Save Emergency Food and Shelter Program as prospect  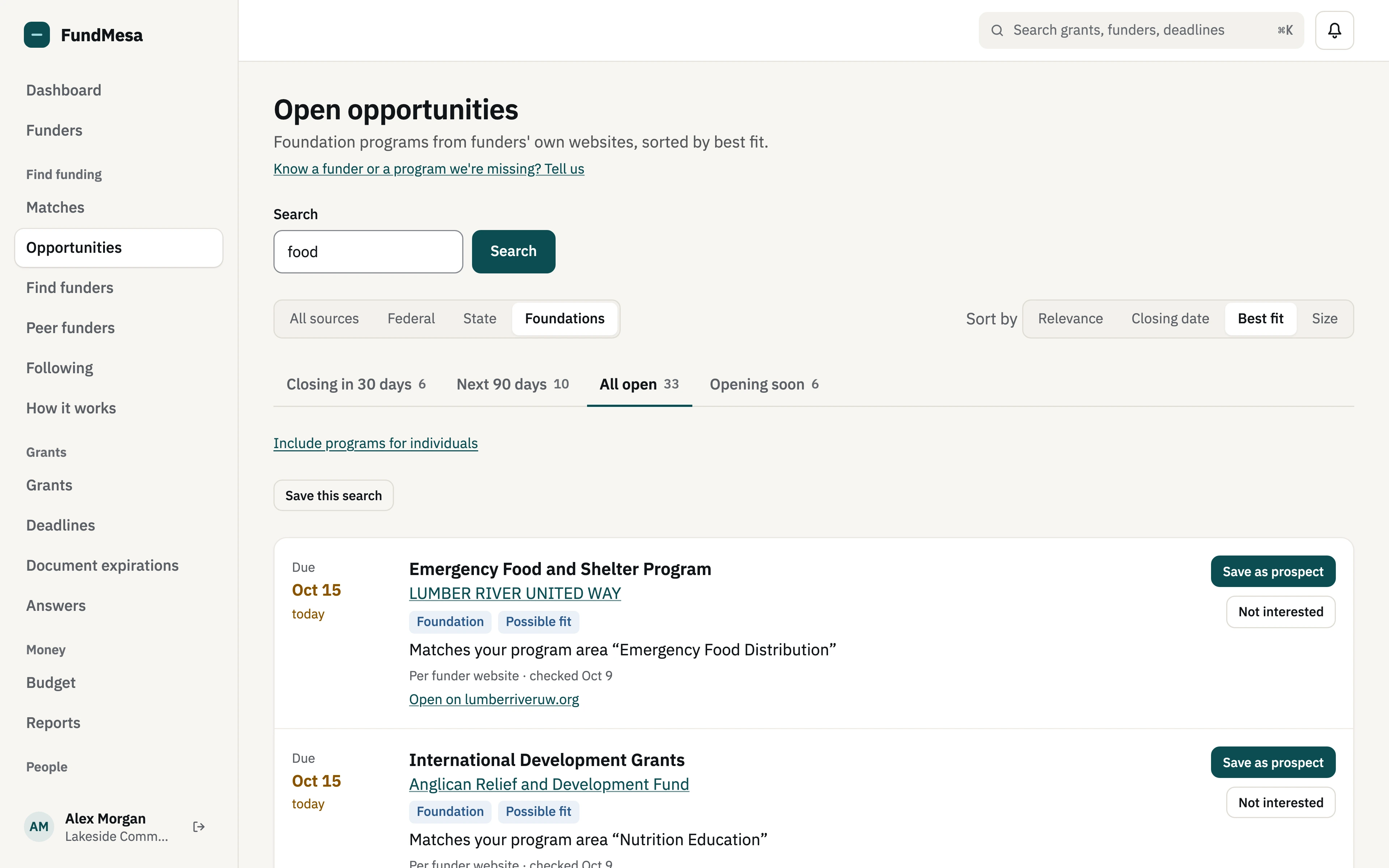[1273, 571]
